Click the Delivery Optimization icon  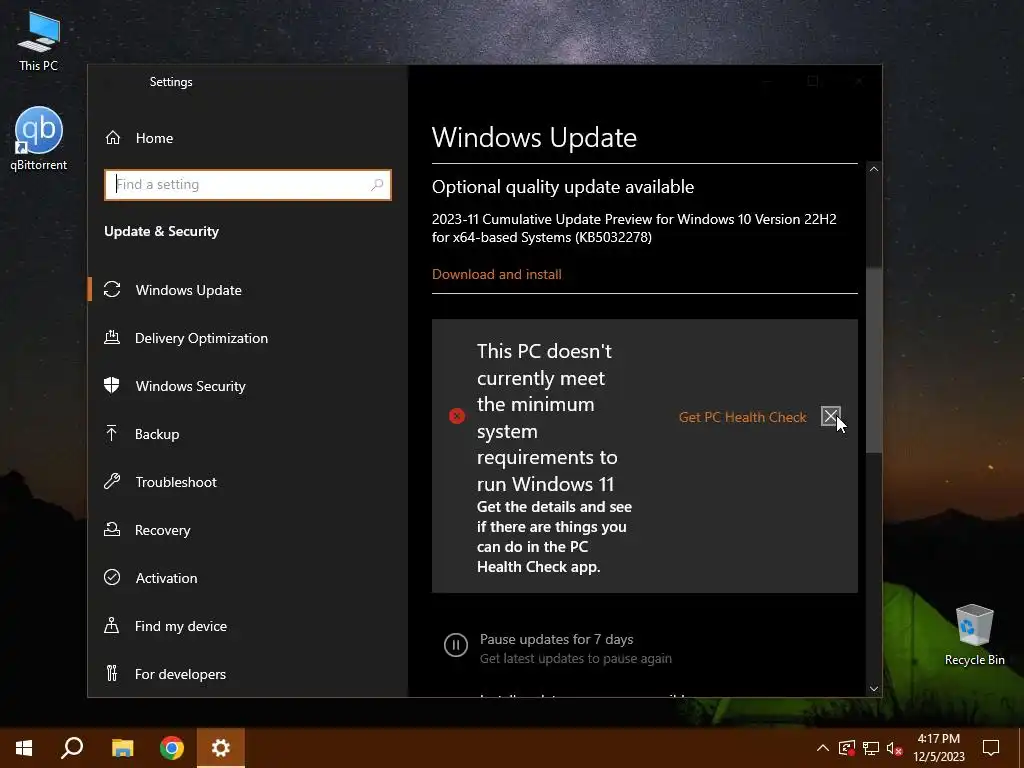pyautogui.click(x=112, y=337)
